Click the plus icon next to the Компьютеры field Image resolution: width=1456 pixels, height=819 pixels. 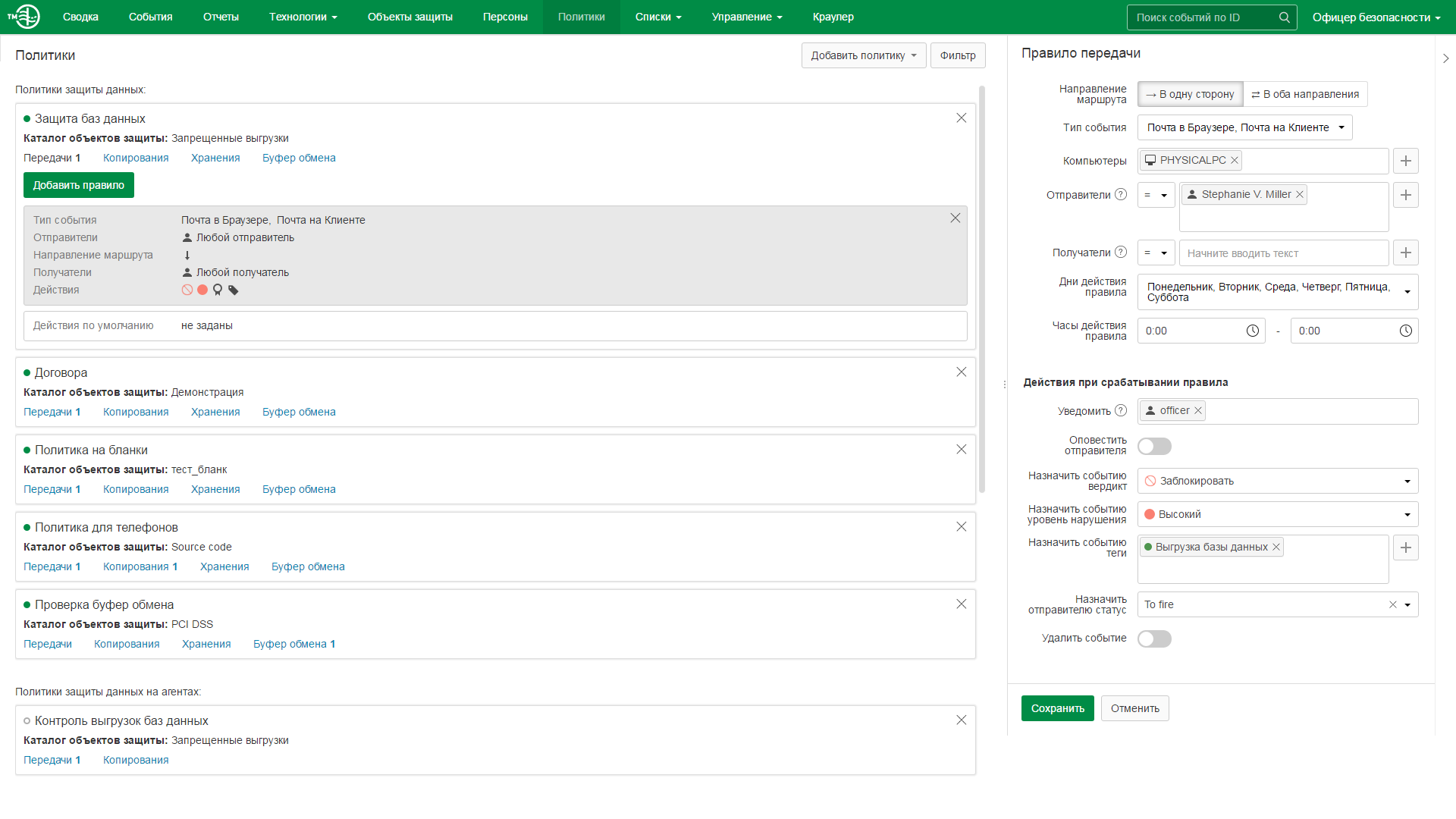coord(1405,161)
